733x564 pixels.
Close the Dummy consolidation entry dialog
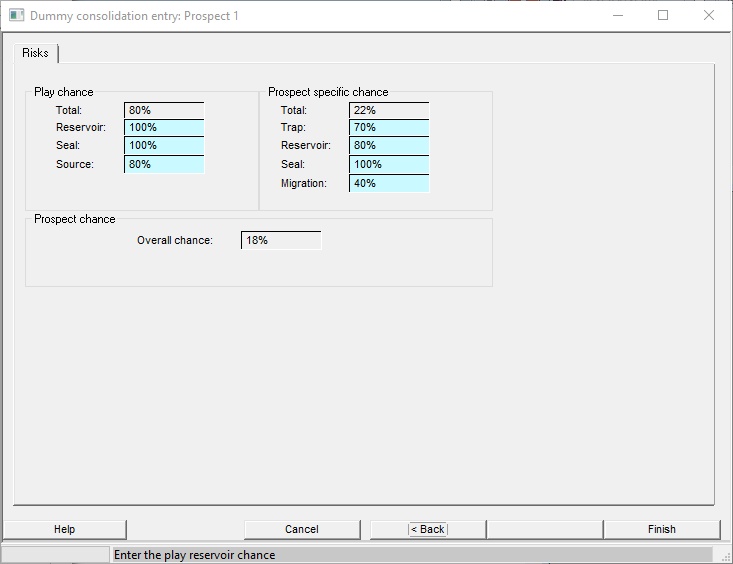709,16
